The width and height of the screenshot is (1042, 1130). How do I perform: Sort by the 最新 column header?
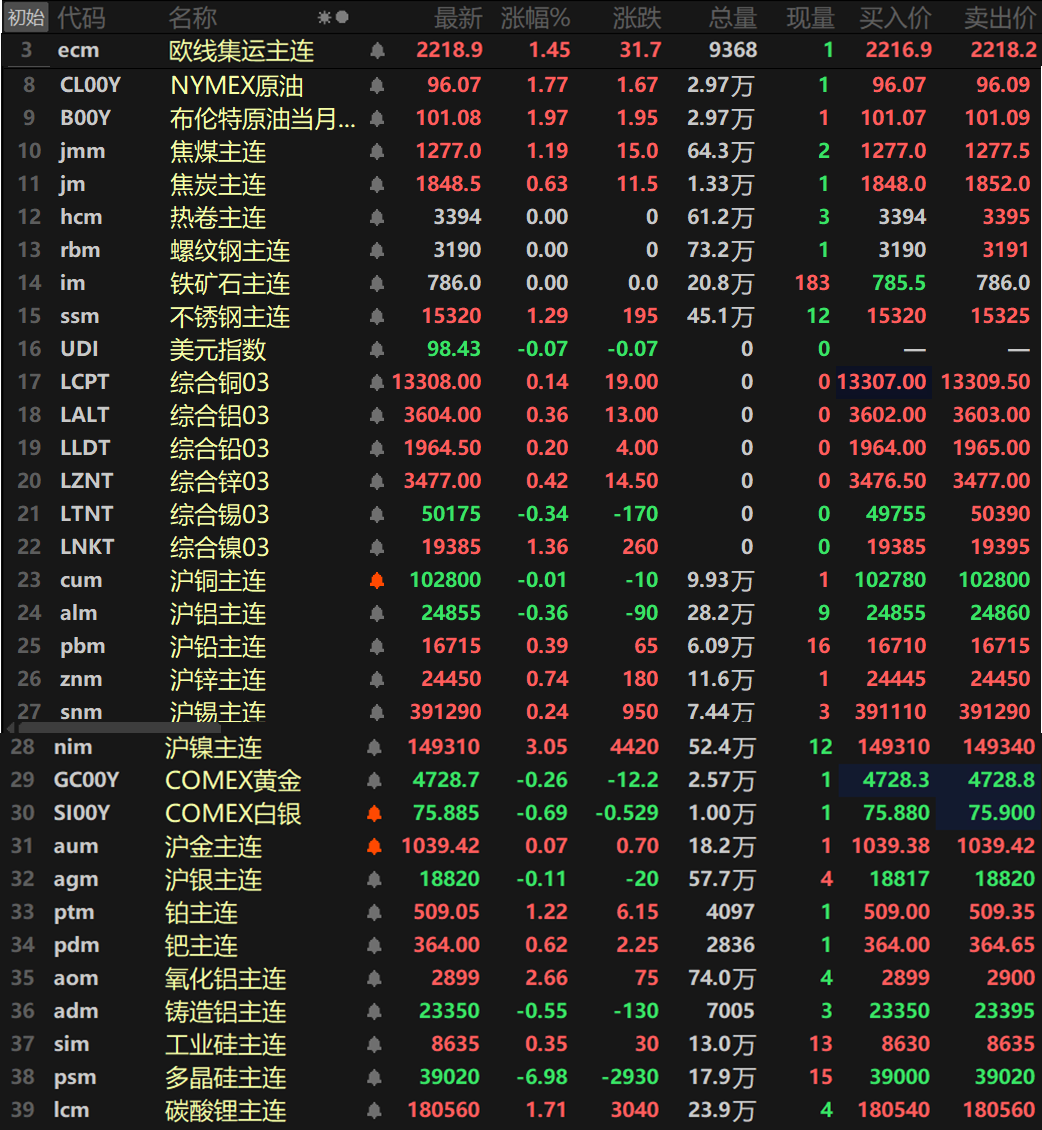tap(458, 17)
